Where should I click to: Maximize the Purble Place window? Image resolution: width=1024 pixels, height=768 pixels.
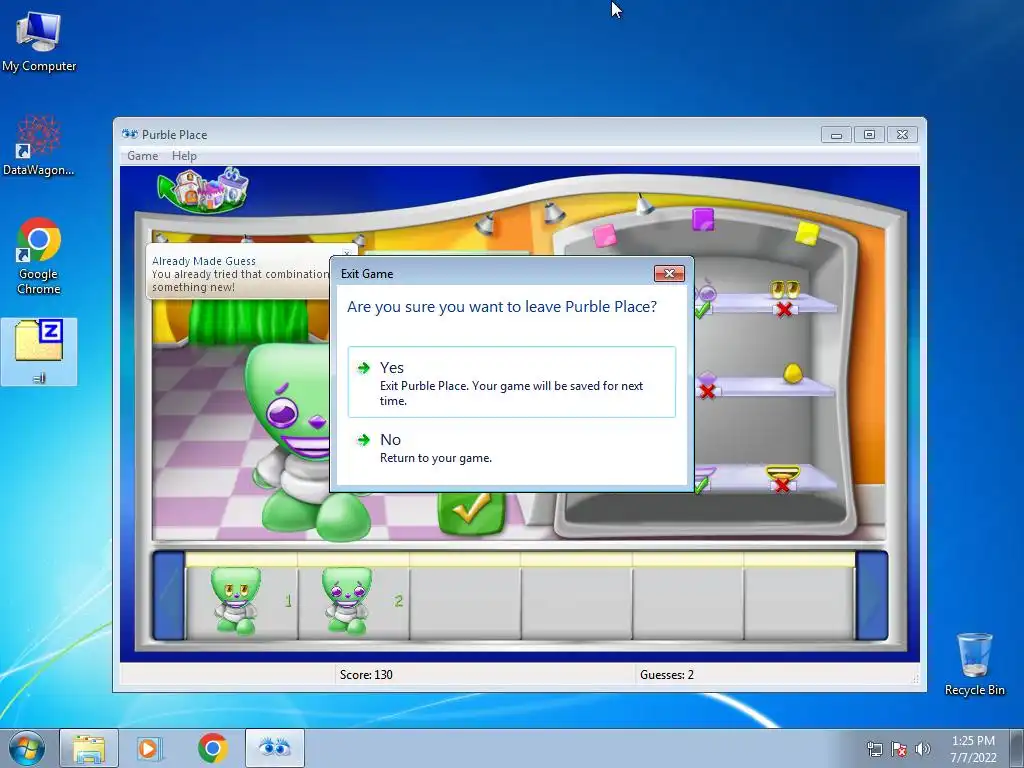tap(869, 135)
